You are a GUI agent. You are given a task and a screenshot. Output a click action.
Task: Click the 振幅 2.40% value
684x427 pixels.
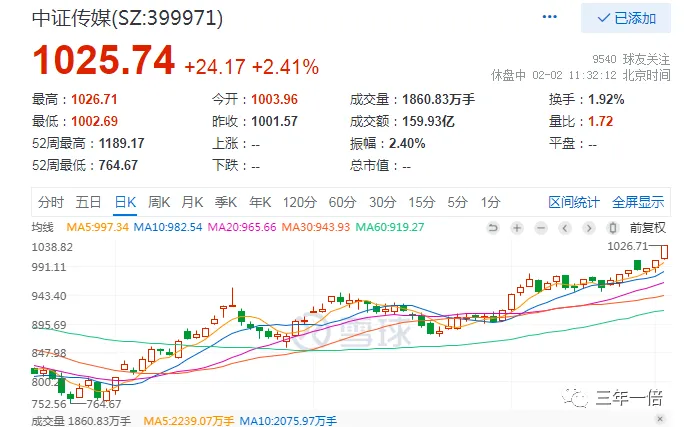click(x=407, y=143)
